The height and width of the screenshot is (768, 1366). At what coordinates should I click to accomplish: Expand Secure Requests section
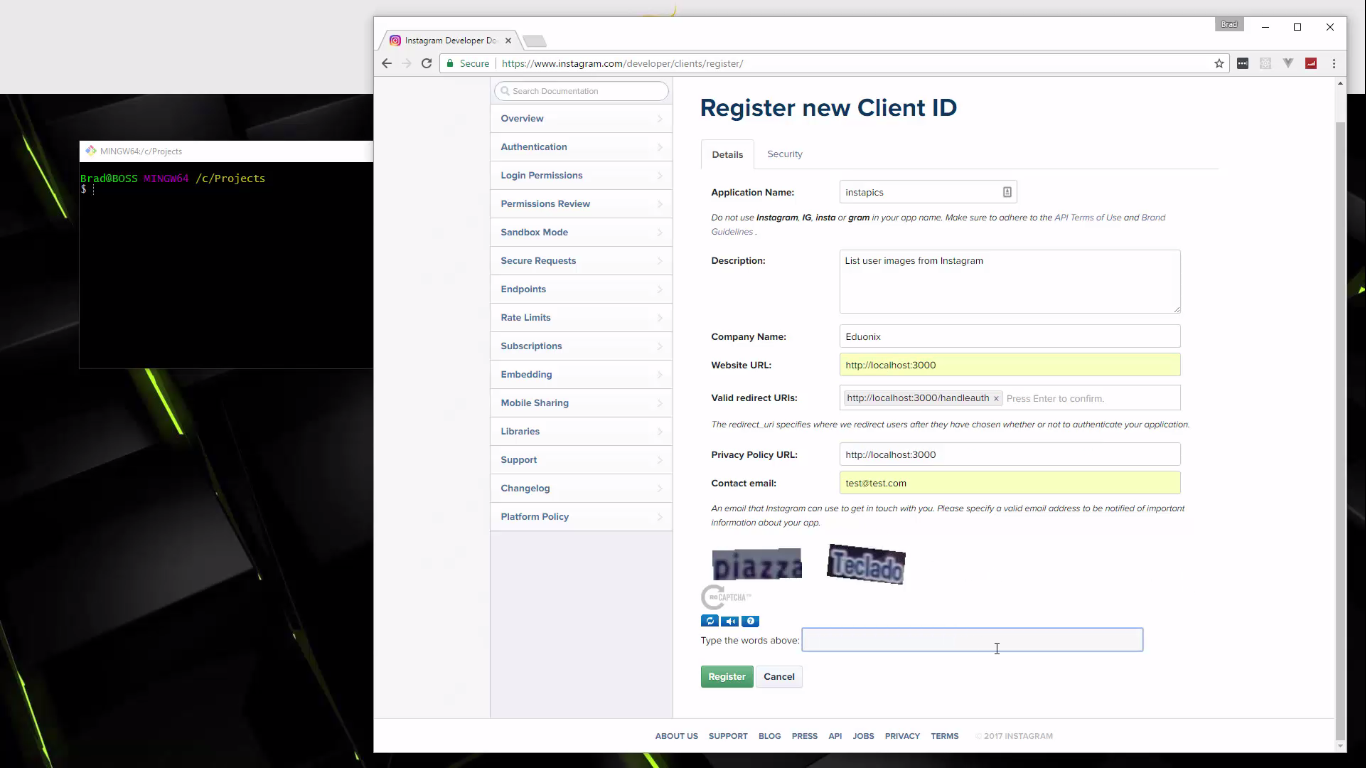581,261
